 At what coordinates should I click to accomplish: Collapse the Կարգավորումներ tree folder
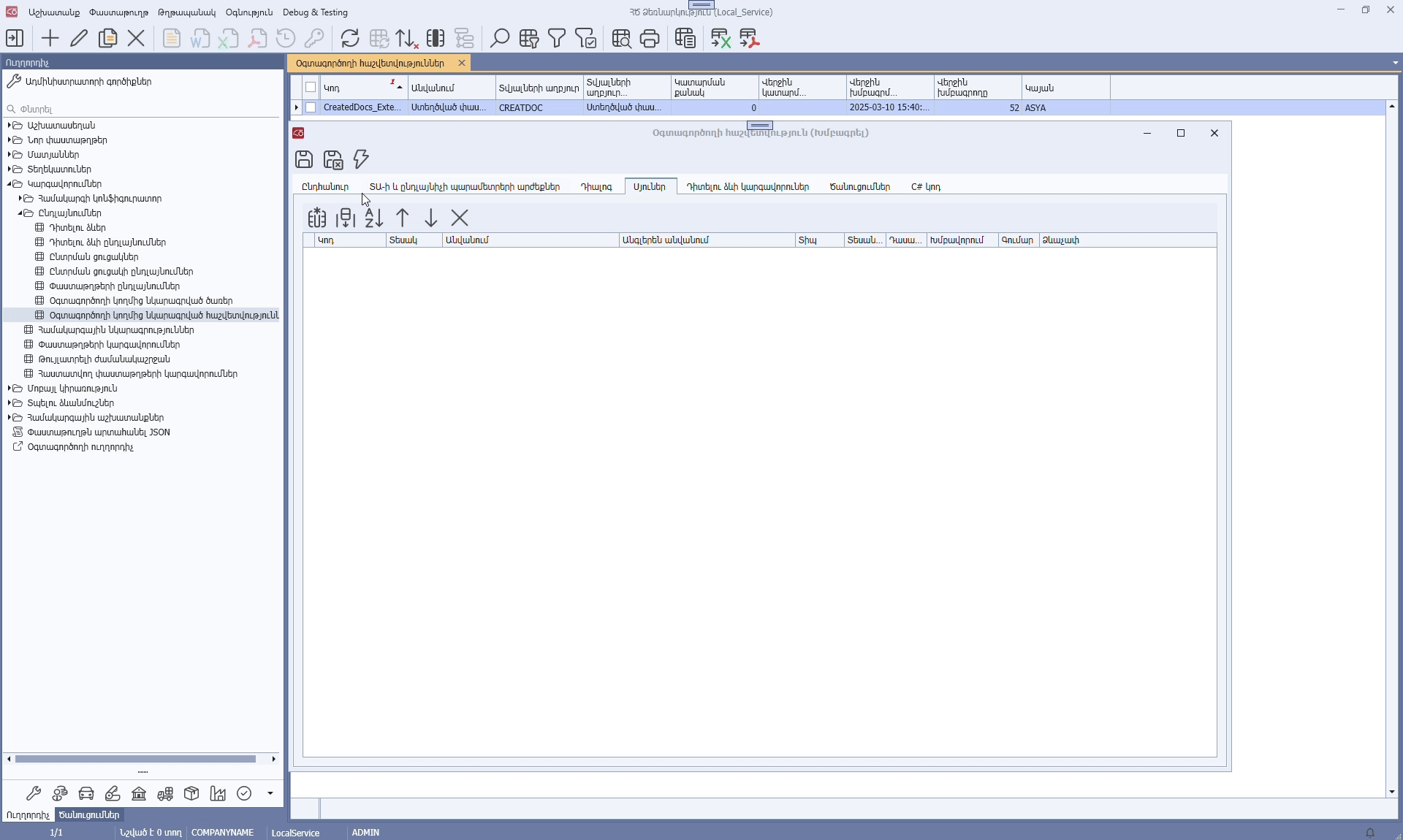point(9,184)
